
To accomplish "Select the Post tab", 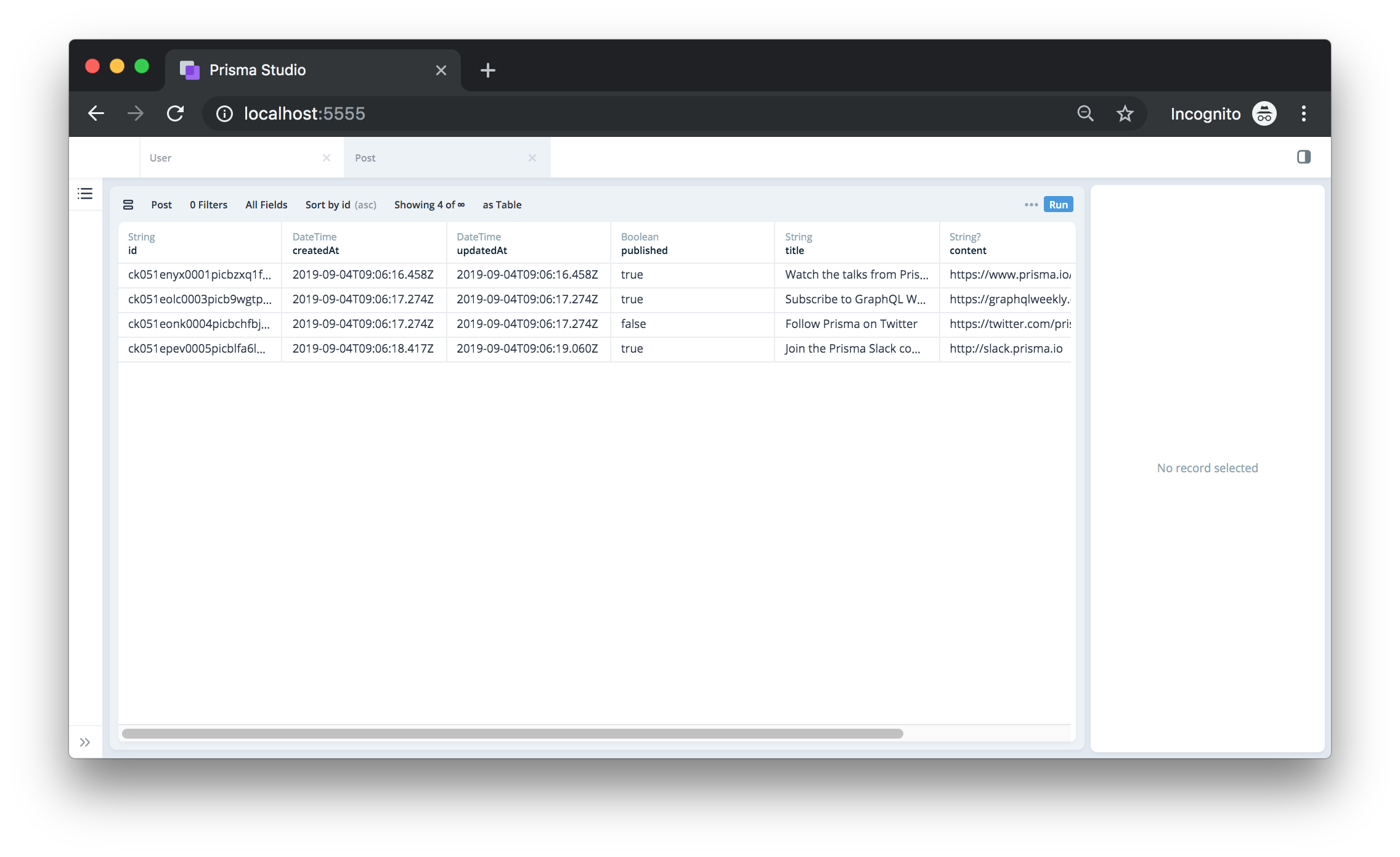I will [x=431, y=158].
